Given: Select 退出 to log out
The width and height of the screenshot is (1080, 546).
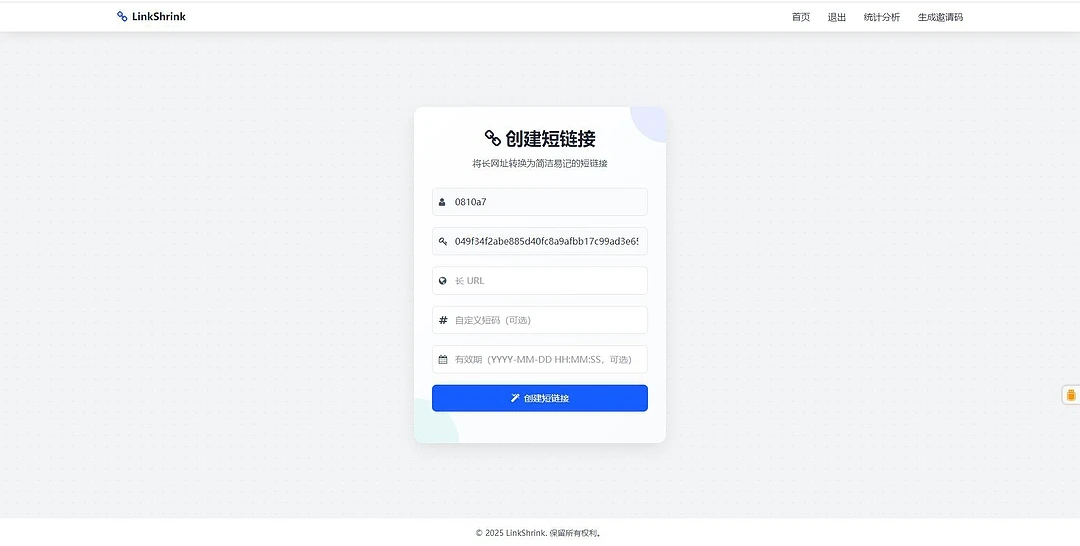Looking at the screenshot, I should (x=837, y=17).
